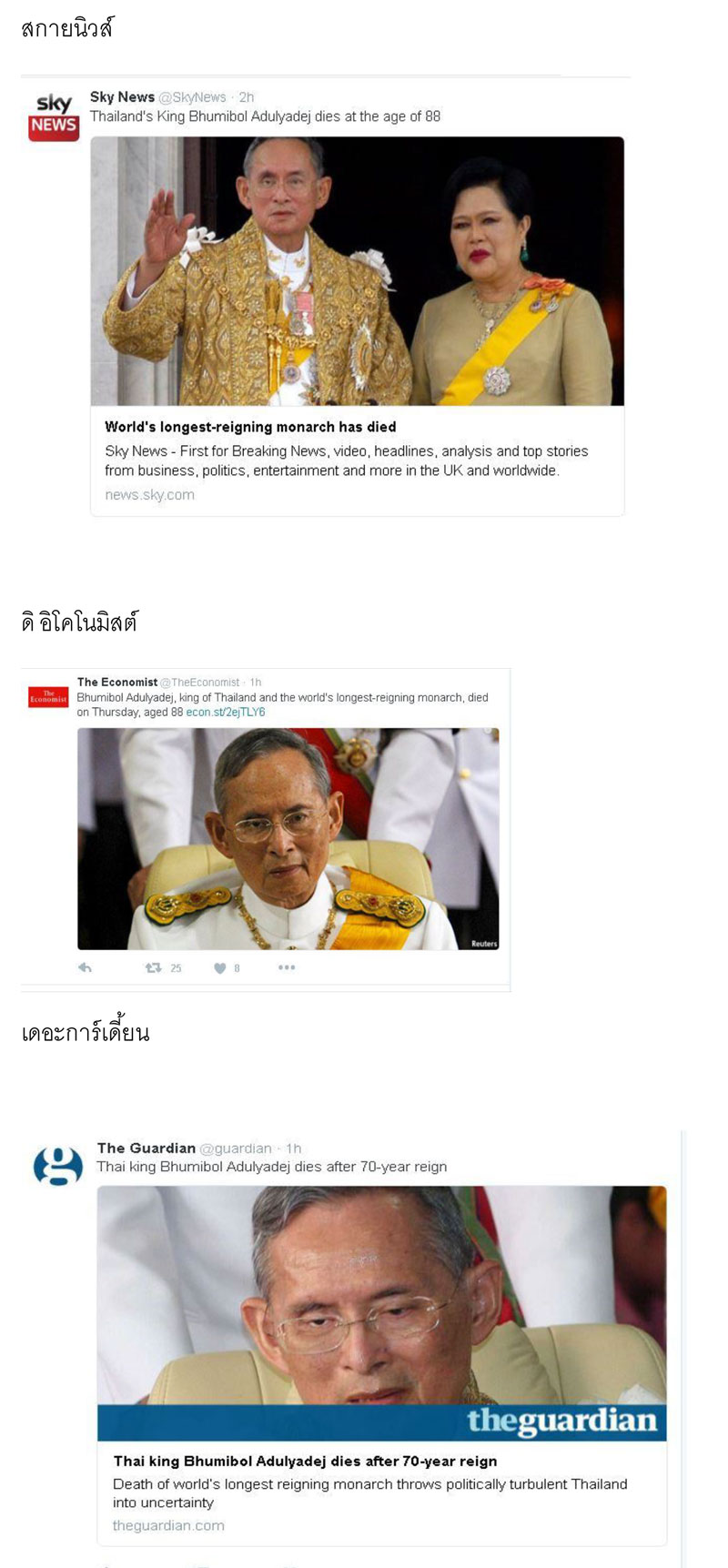Viewport: 728px width, 1568px height.
Task: Click the Sky News account name
Action: [122, 96]
